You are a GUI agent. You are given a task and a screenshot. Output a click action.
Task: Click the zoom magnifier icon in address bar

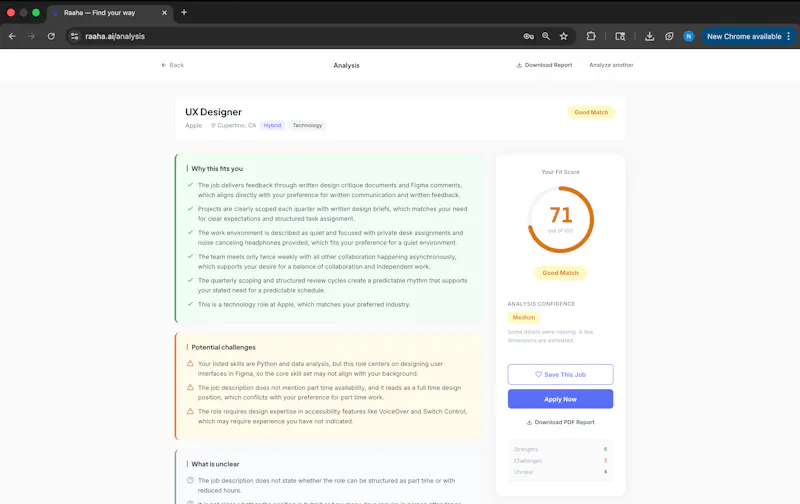pyautogui.click(x=546, y=36)
